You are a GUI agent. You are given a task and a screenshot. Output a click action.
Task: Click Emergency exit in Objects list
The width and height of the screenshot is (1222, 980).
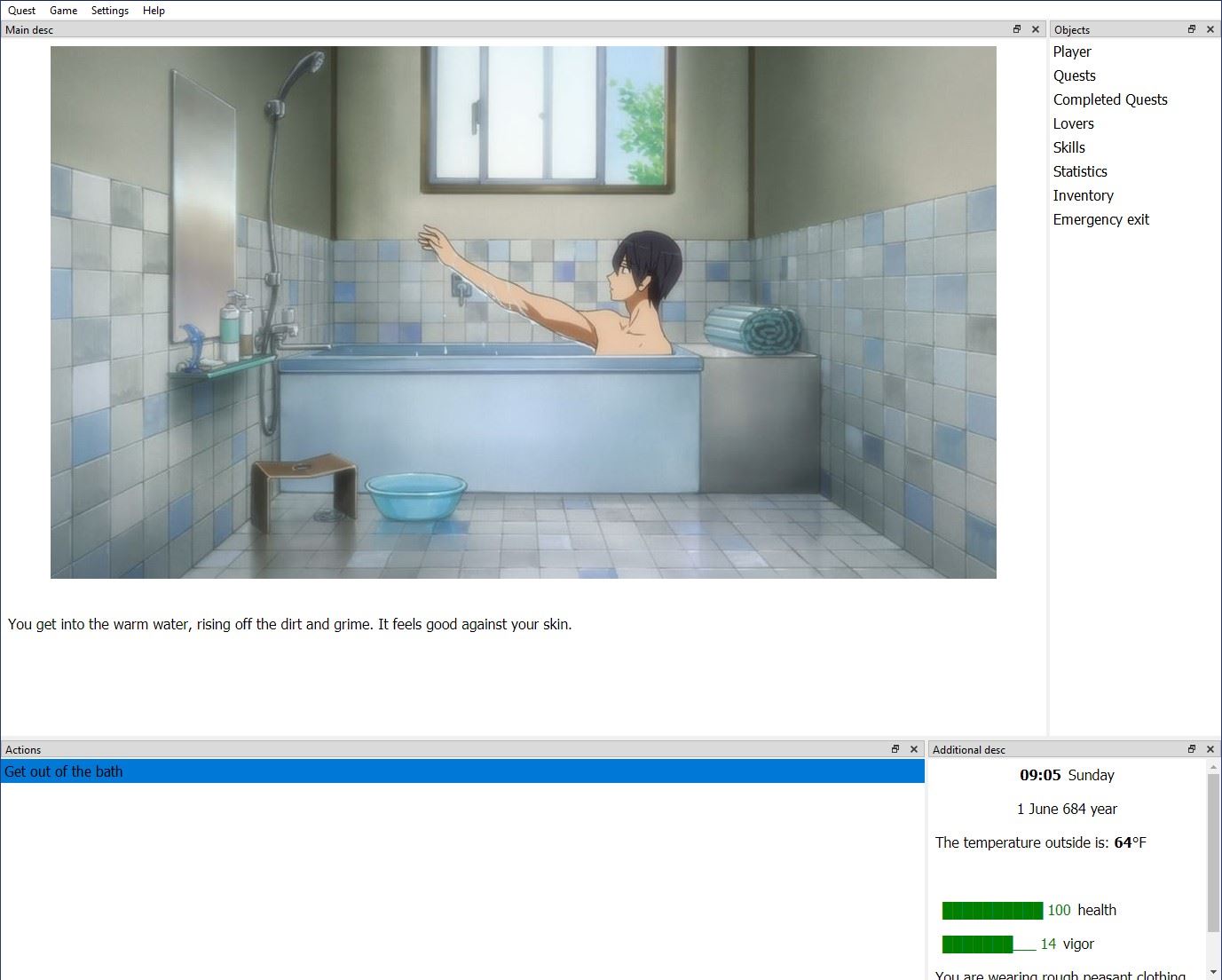point(1100,220)
